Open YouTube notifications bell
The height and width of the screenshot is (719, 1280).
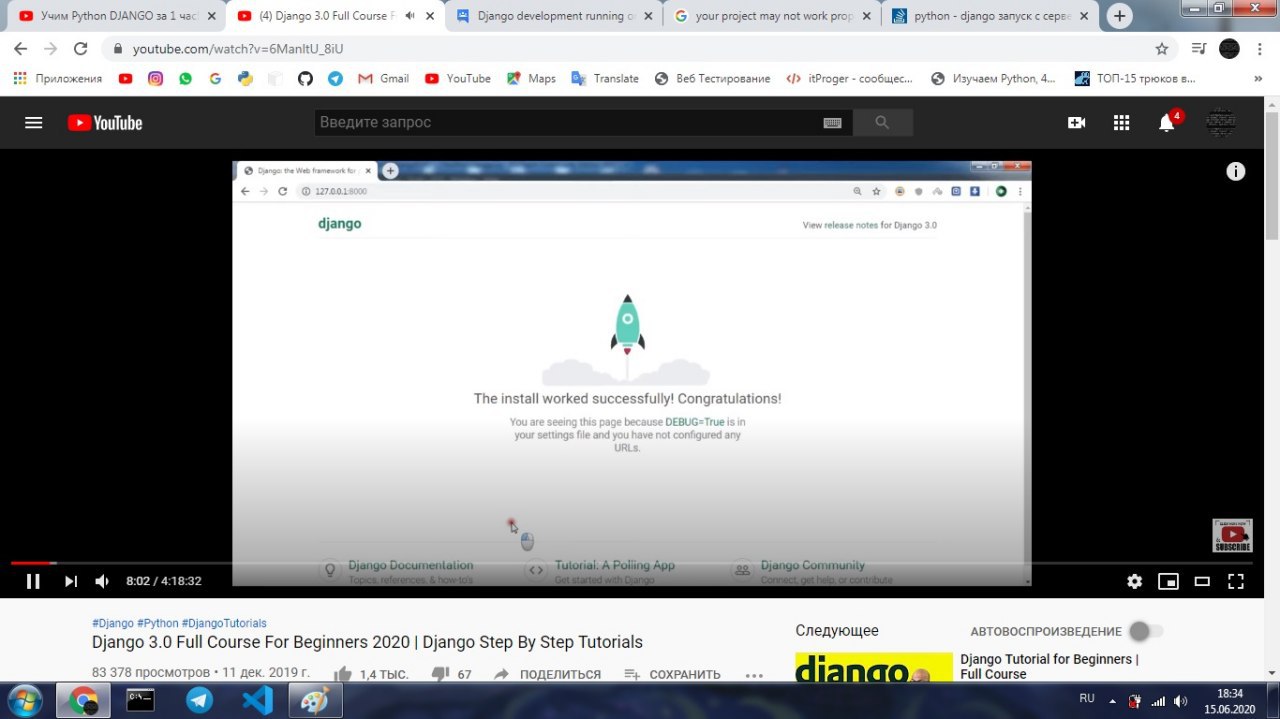1166,122
